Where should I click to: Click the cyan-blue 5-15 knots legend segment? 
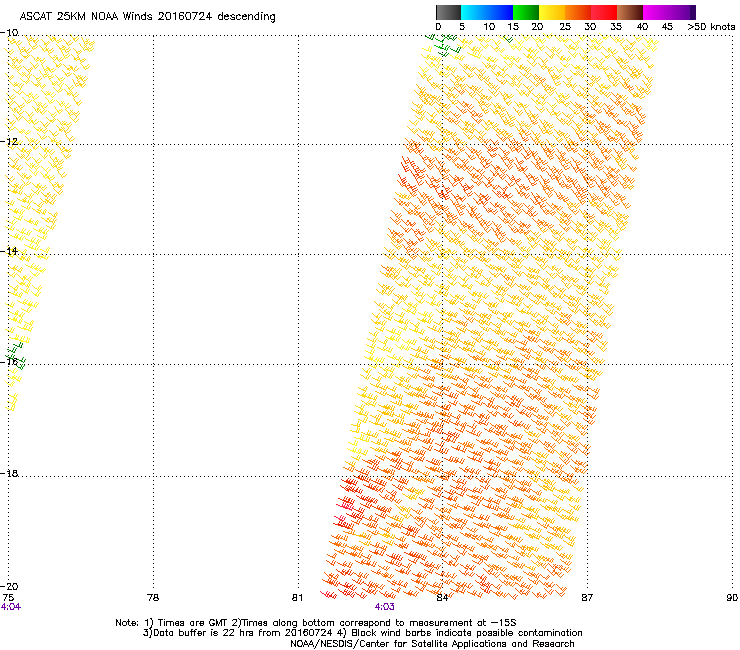[x=487, y=12]
